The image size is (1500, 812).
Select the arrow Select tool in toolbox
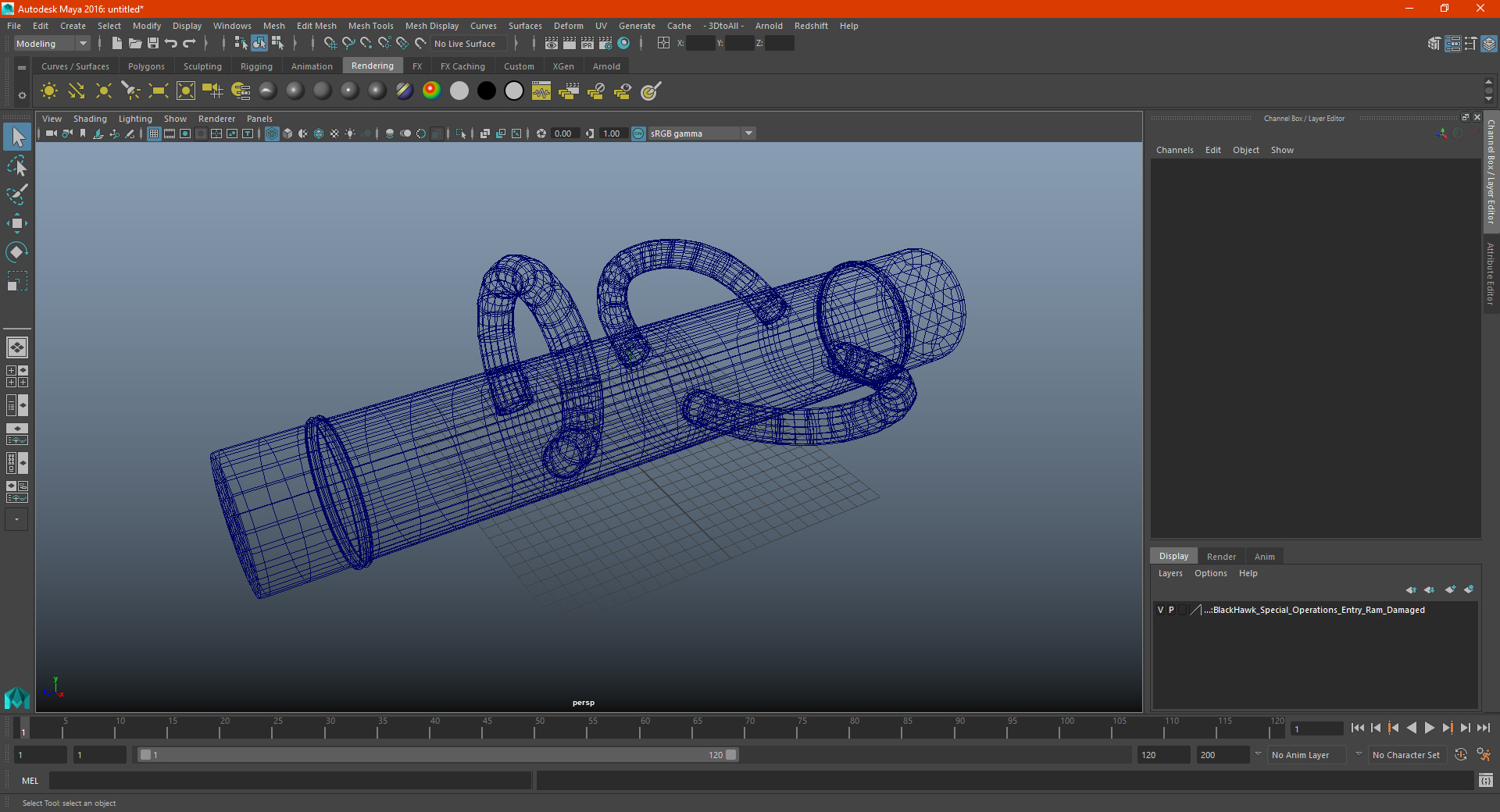[x=17, y=137]
